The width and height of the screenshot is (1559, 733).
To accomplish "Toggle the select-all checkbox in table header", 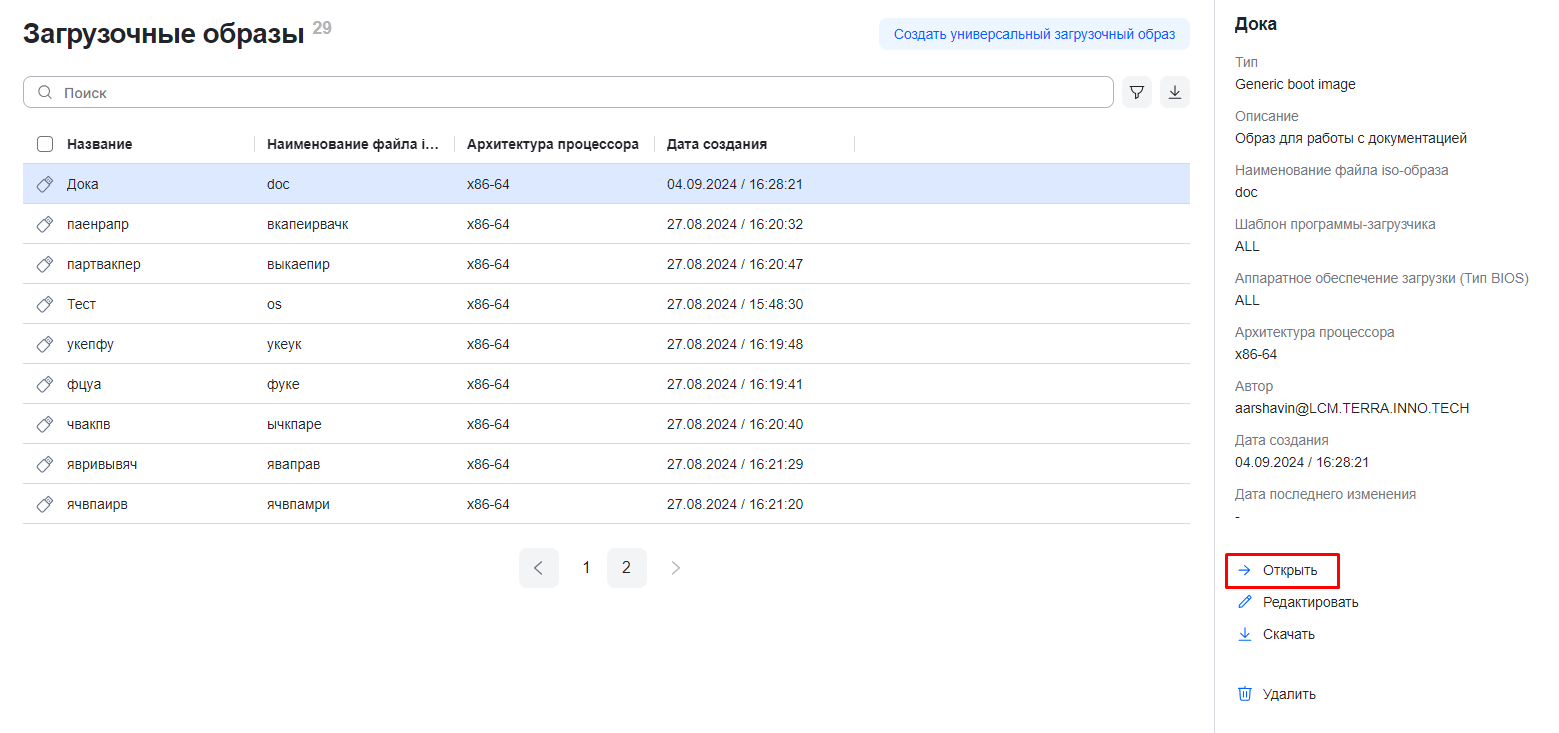I will tap(45, 144).
